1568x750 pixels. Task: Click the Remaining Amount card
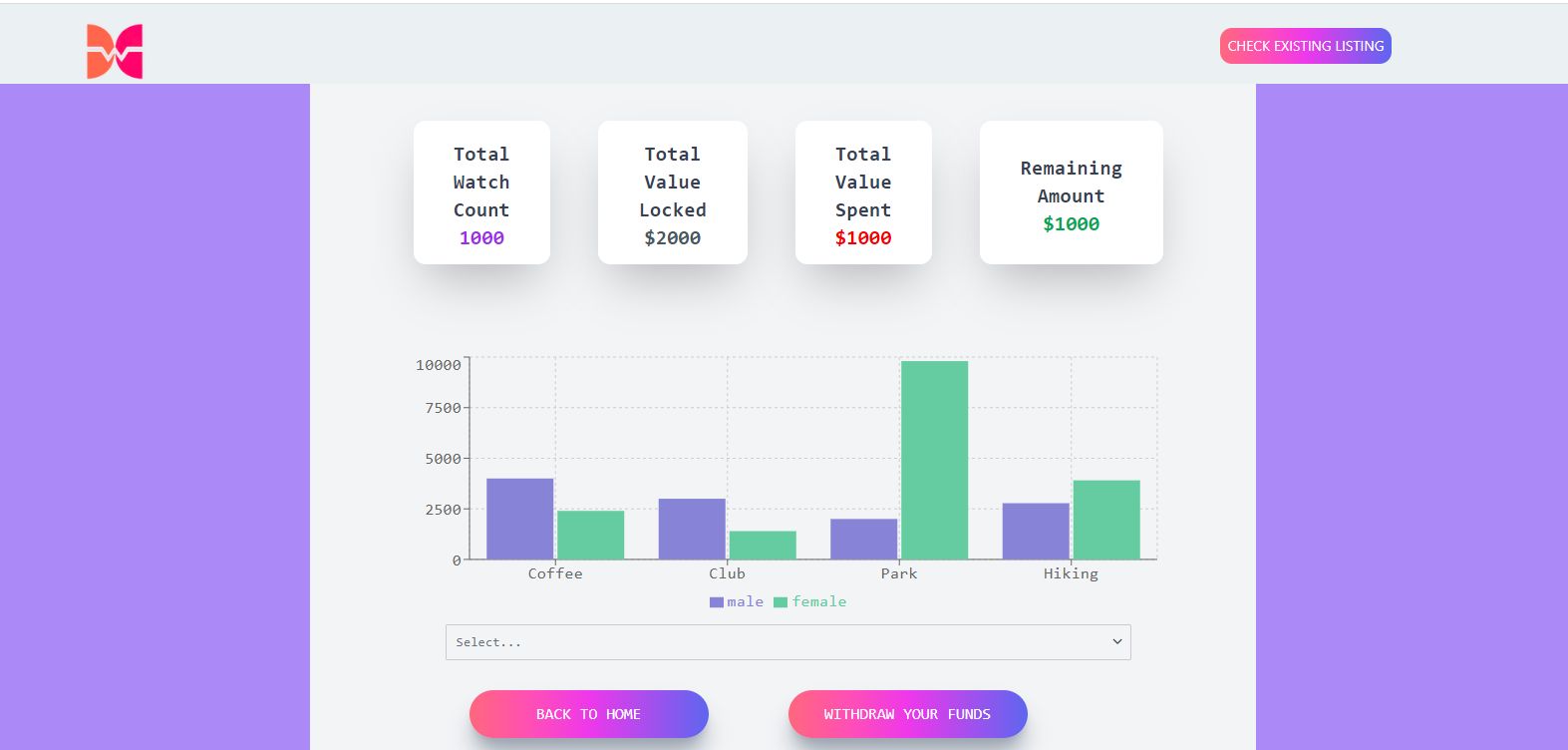[1072, 192]
